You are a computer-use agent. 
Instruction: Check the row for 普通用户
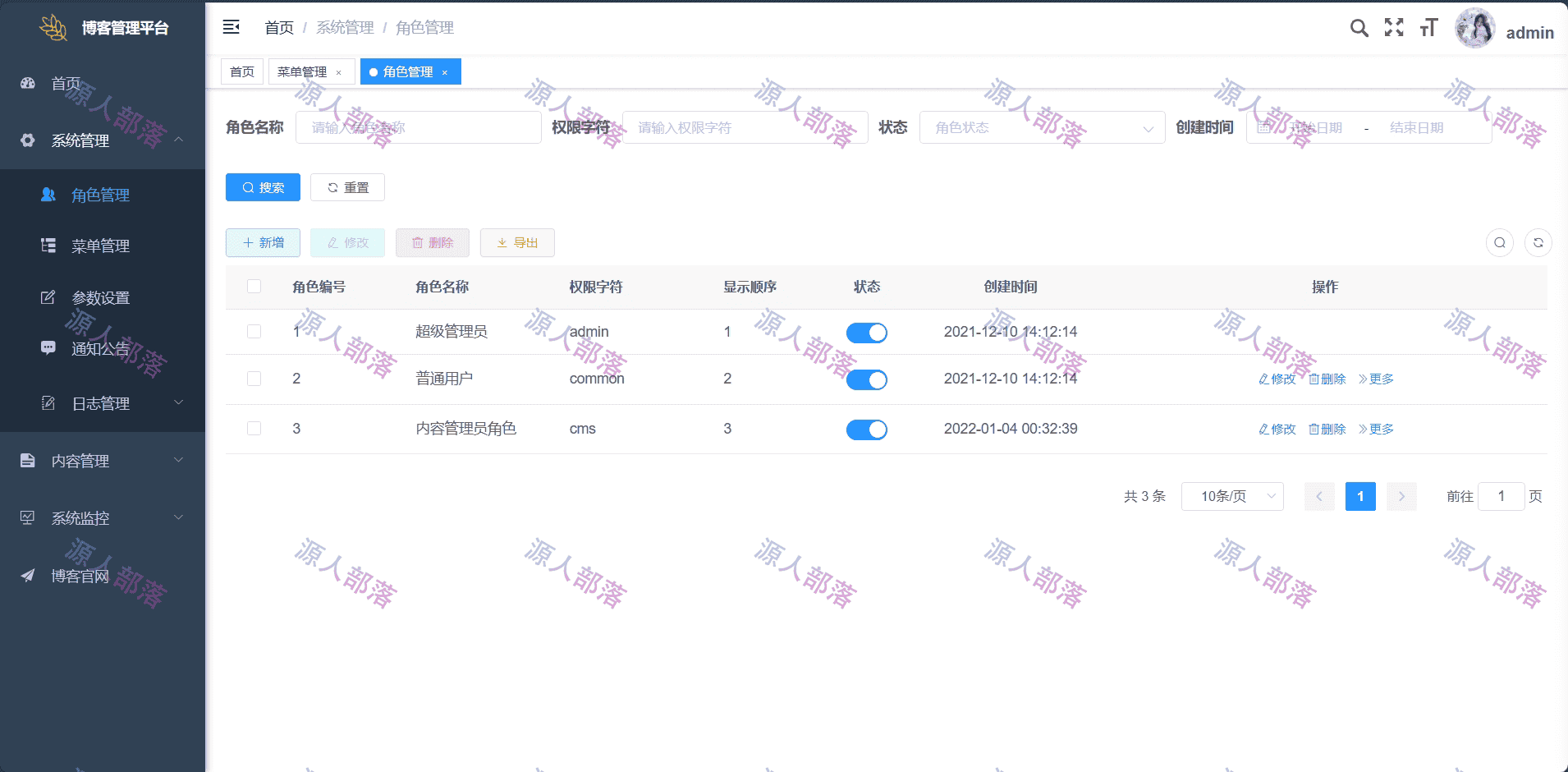[254, 379]
